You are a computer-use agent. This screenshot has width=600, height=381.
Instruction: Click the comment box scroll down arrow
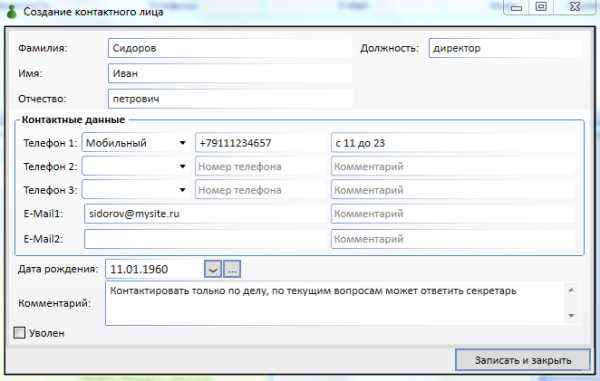[x=571, y=316]
